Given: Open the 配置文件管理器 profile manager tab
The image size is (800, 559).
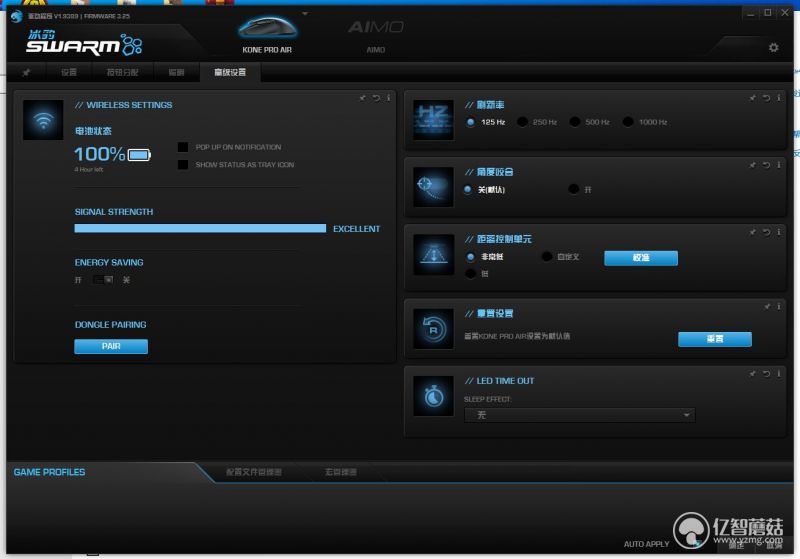Looking at the screenshot, I should [254, 472].
